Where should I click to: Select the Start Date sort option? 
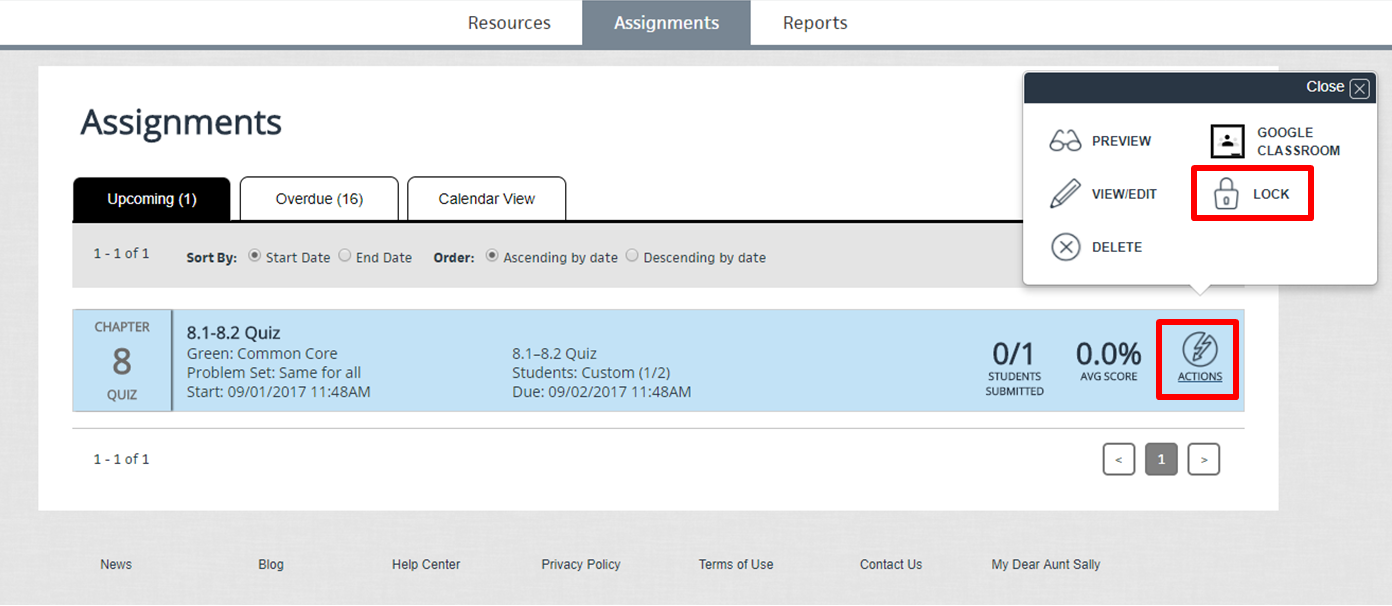point(255,256)
